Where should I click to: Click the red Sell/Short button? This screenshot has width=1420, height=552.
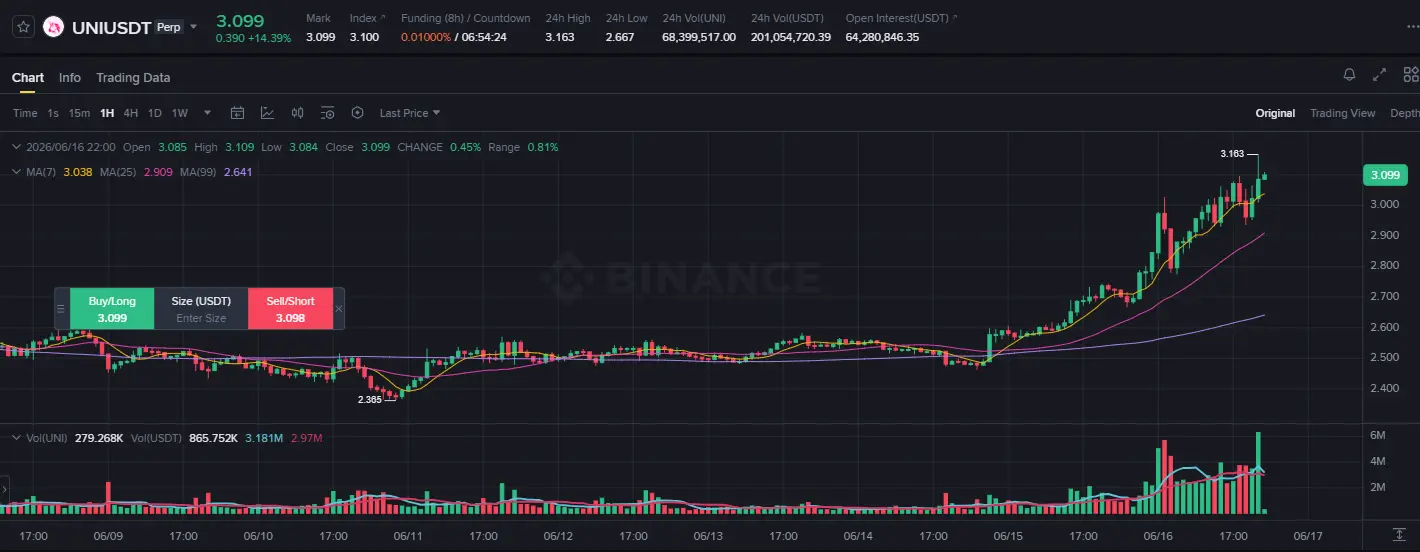pos(290,308)
